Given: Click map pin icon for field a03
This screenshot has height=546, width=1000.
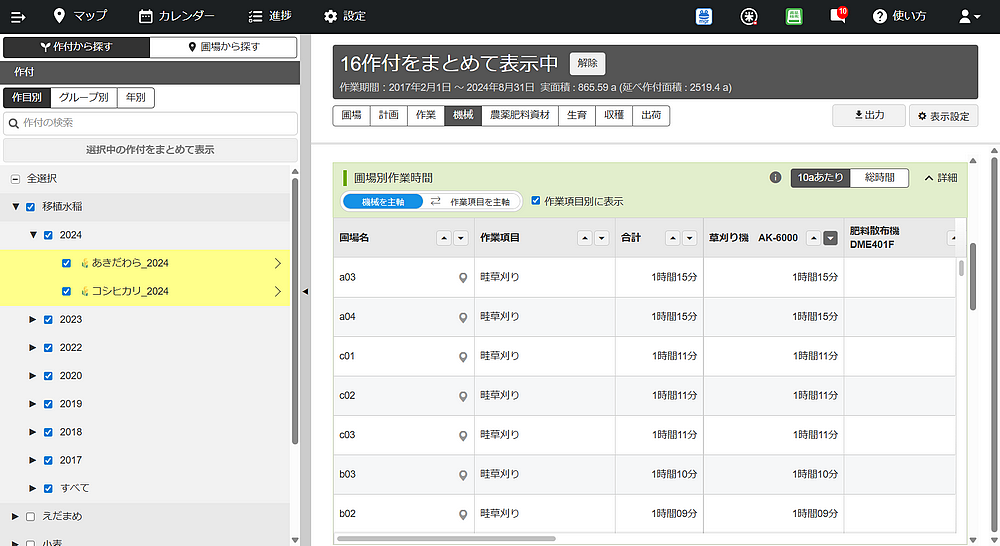Looking at the screenshot, I should [x=462, y=277].
